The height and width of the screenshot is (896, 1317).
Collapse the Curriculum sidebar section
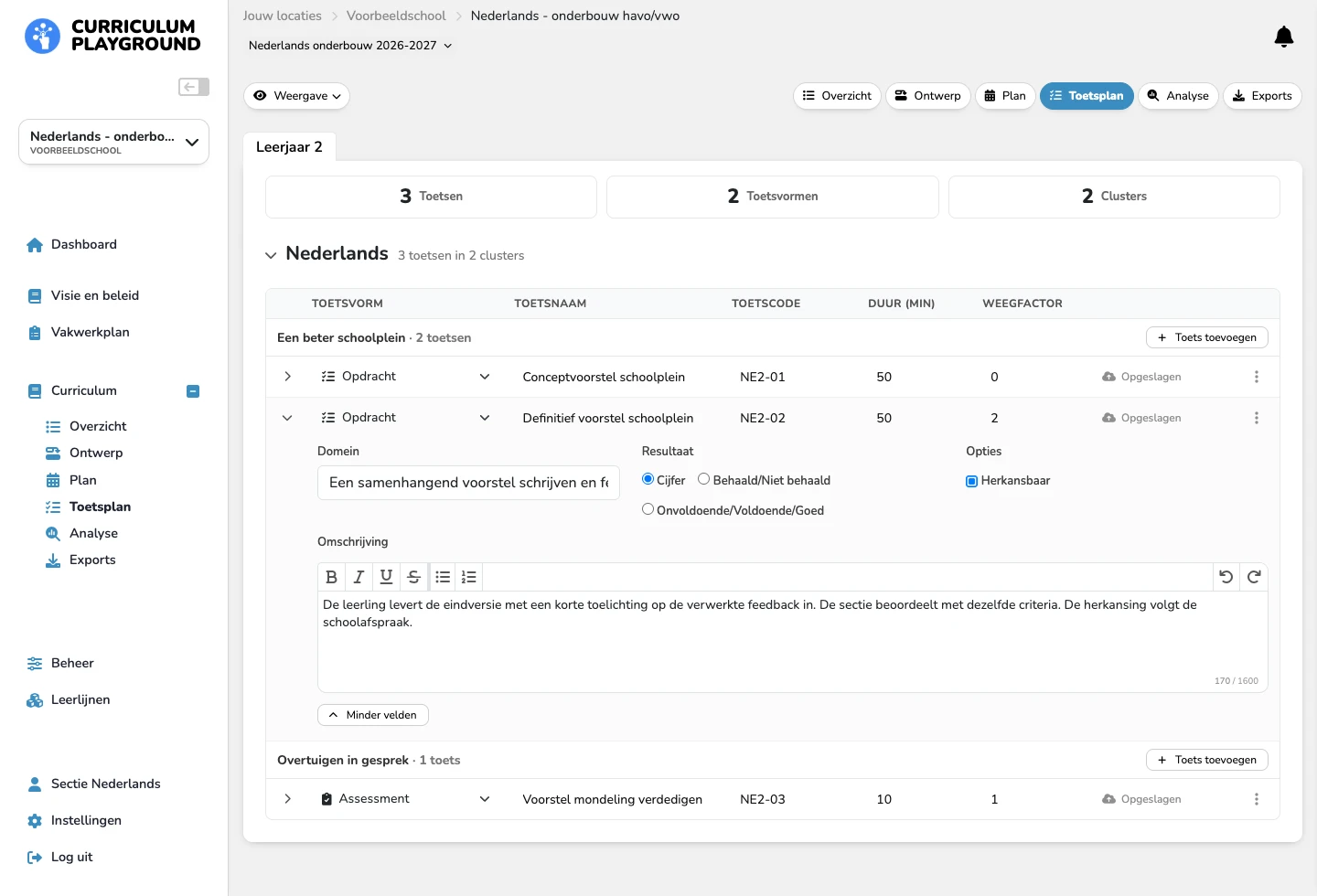(193, 391)
